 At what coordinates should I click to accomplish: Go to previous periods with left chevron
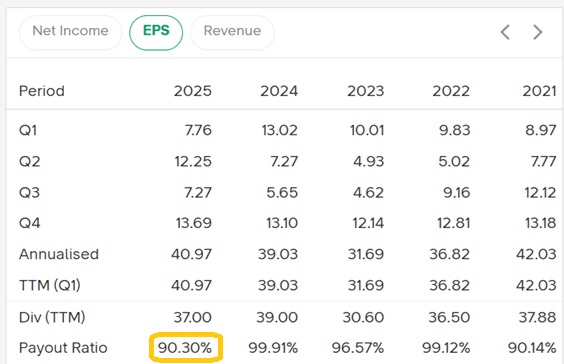(505, 32)
